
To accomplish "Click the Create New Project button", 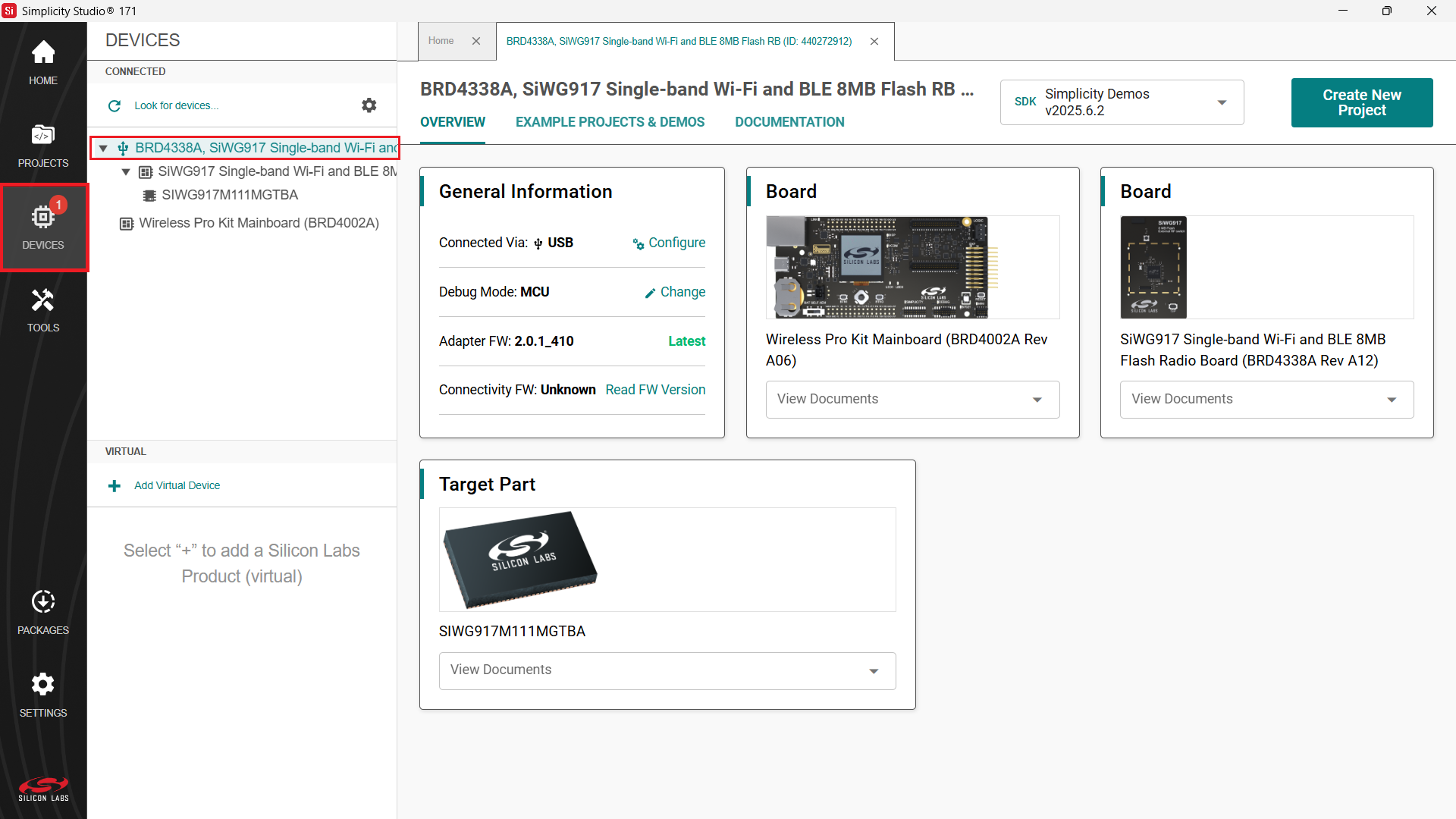I will 1361,102.
